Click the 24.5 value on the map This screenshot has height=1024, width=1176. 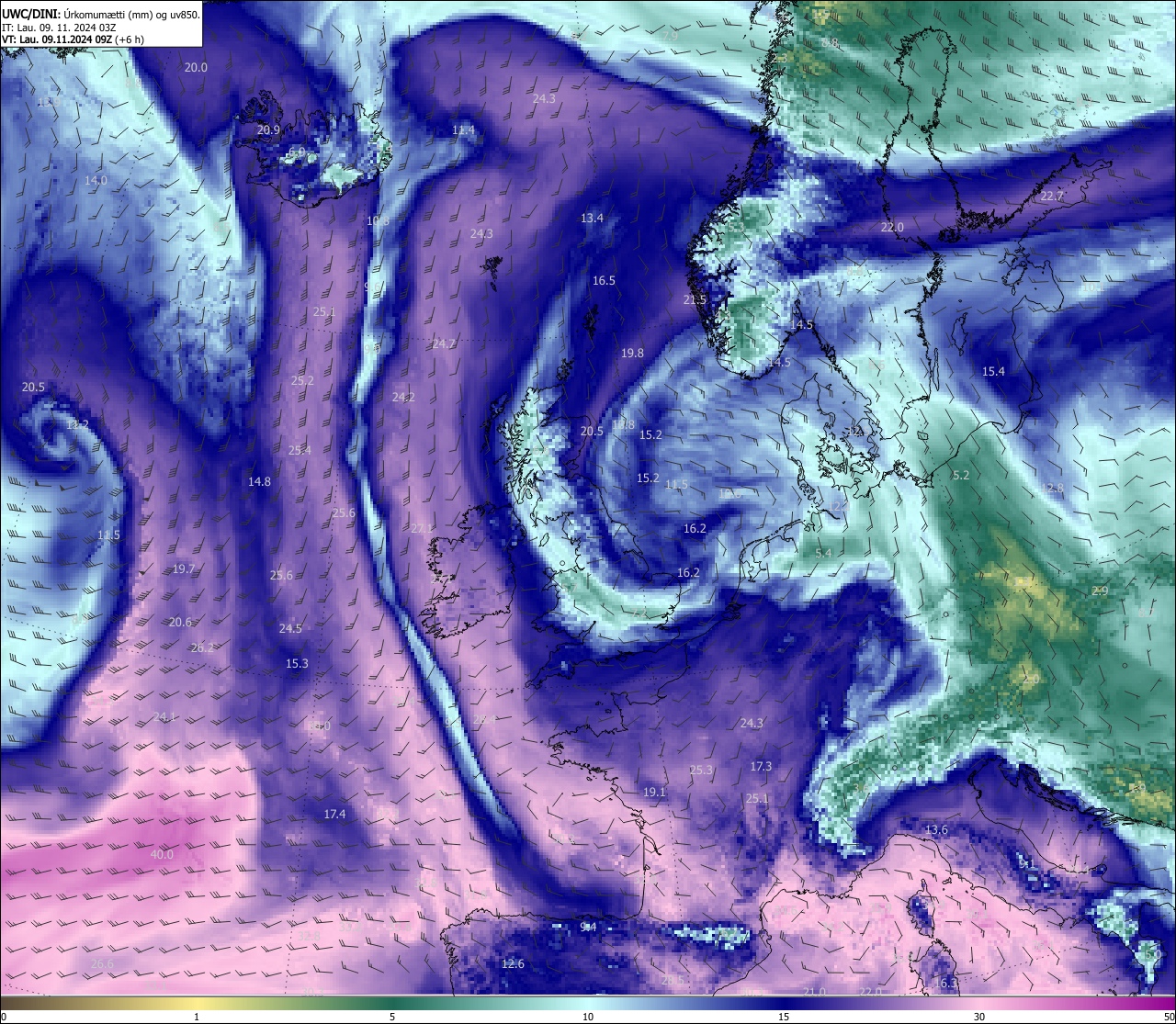click(290, 629)
